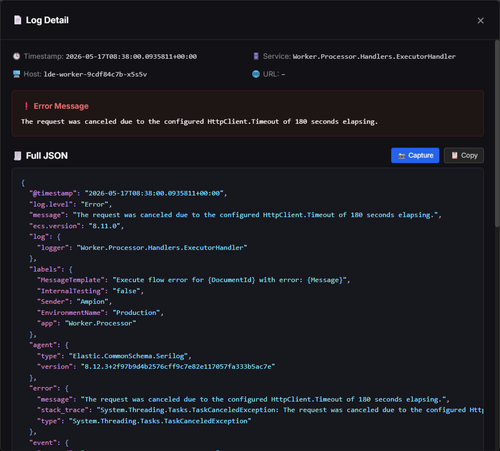Click the clipboard icon inside Copy button
This screenshot has width=500, height=451.
454,155
